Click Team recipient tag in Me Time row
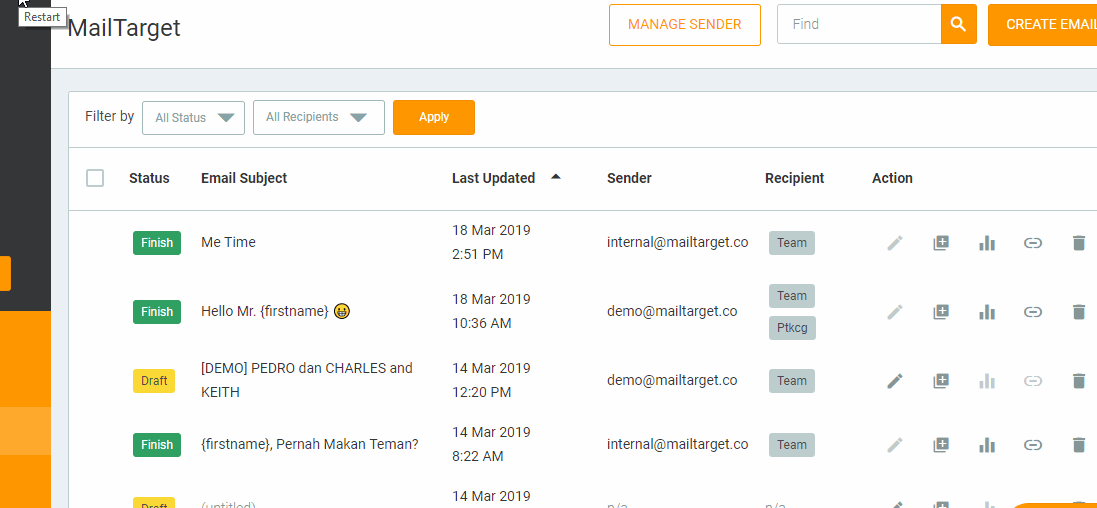 [x=792, y=243]
